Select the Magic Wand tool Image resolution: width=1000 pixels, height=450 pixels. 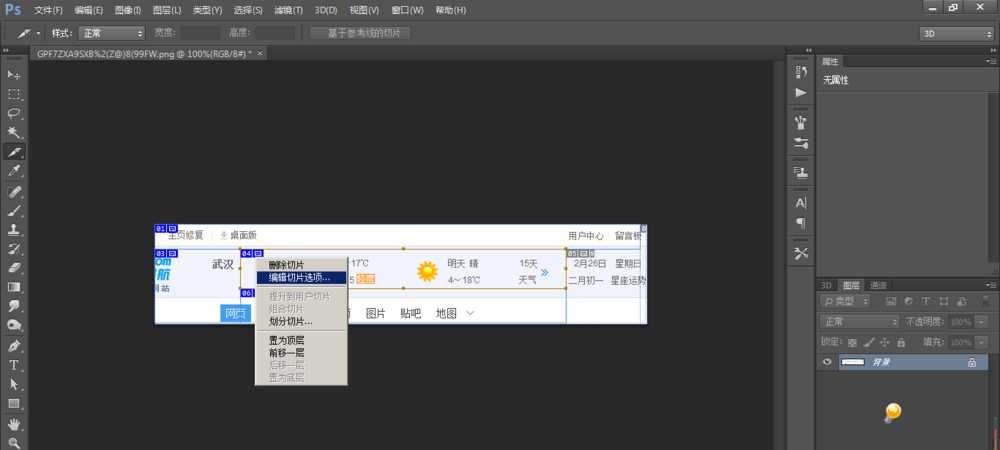coord(14,132)
